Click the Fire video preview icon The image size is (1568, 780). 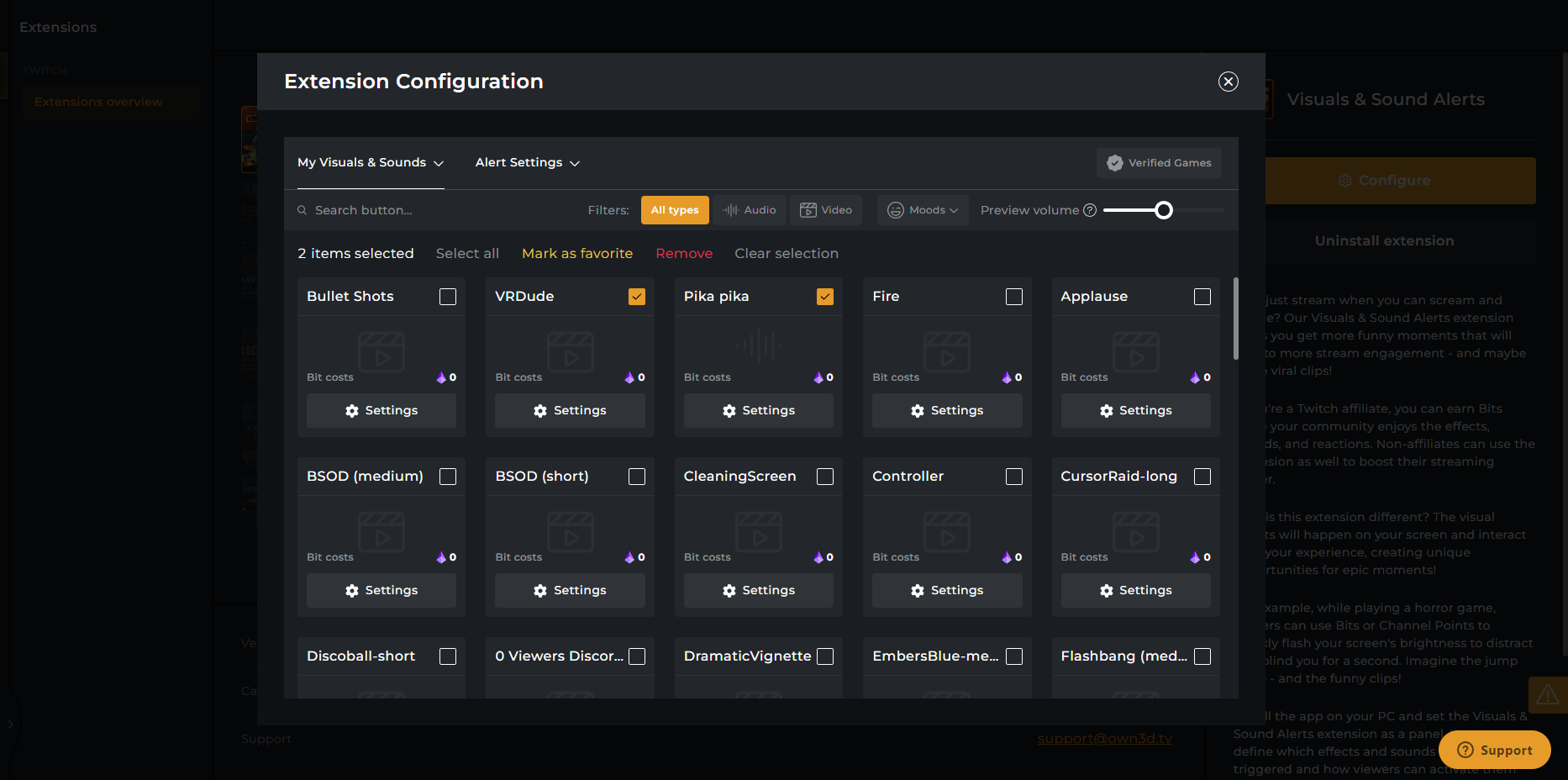[947, 351]
